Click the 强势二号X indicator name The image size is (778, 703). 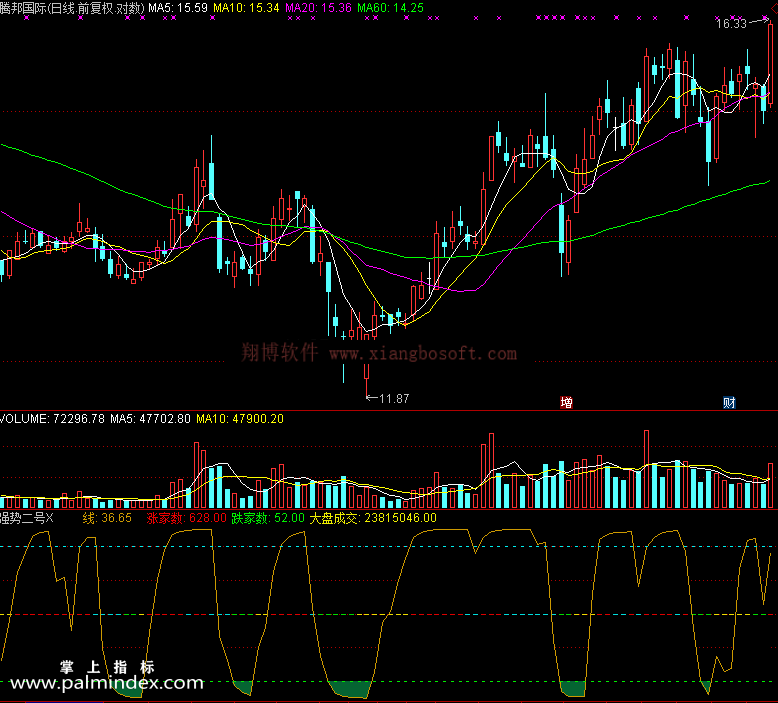click(x=26, y=518)
